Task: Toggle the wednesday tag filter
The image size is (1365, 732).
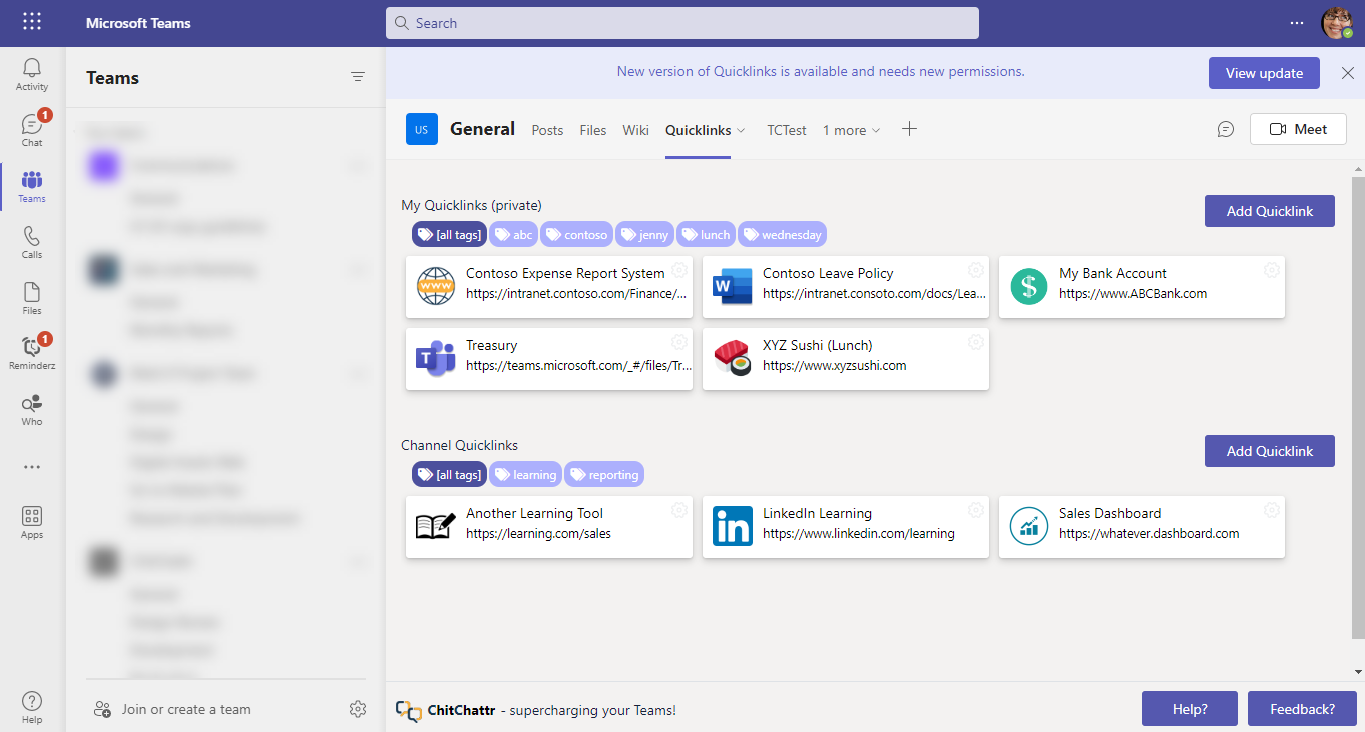Action: 782,235
